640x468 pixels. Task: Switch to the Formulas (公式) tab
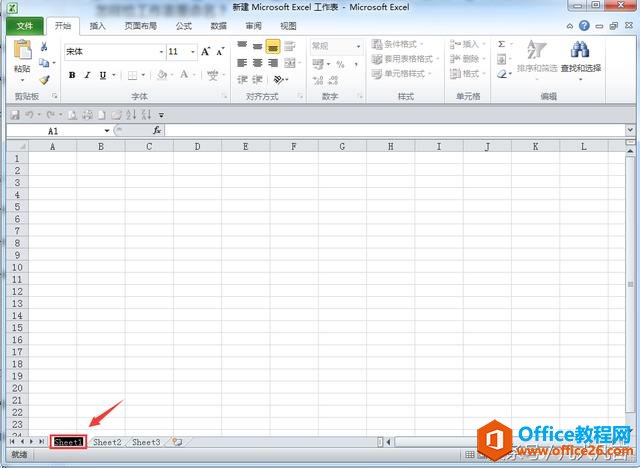pyautogui.click(x=183, y=26)
